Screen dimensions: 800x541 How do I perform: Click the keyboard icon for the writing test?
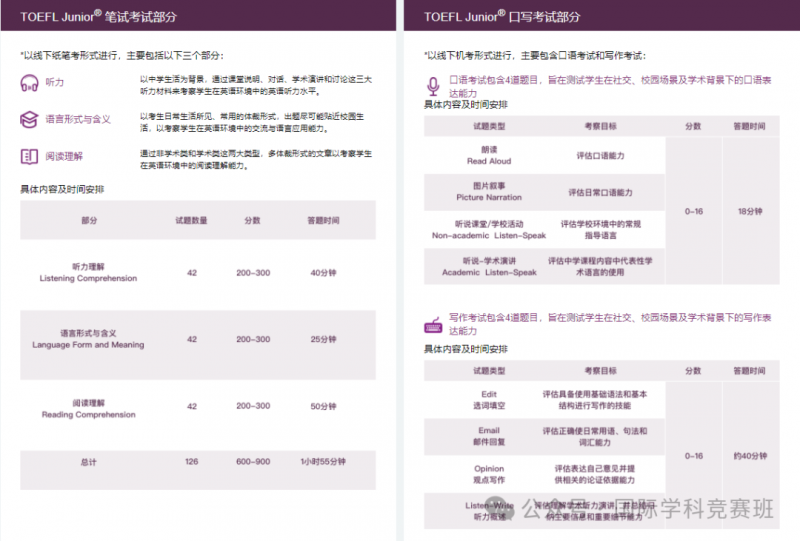[x=434, y=325]
